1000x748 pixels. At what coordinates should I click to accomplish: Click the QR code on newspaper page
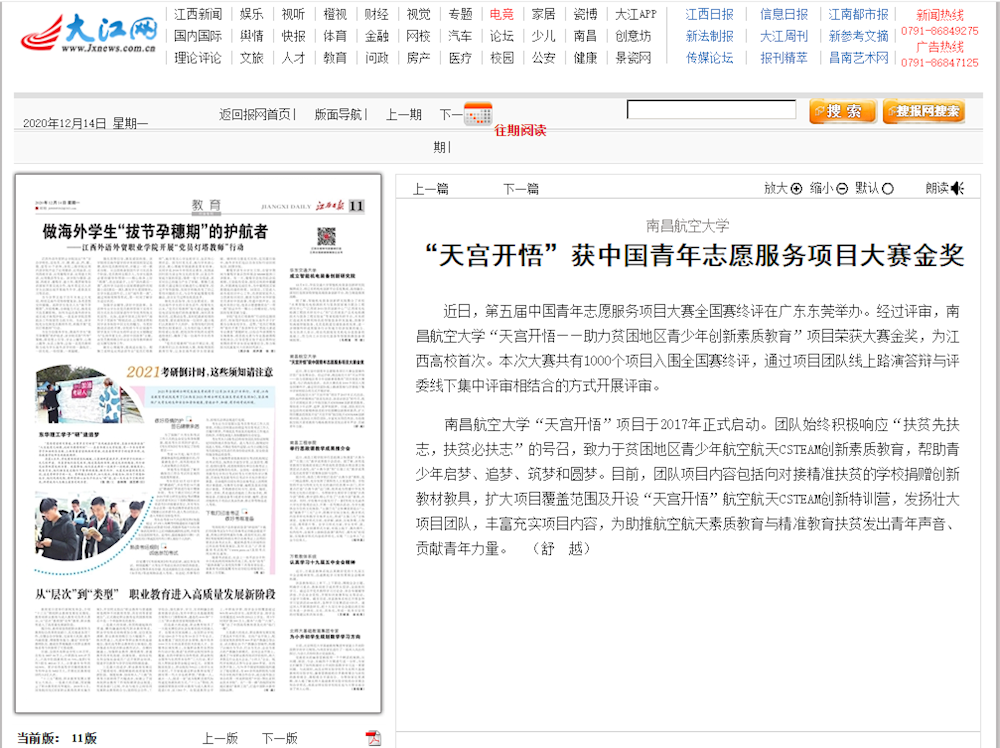tap(327, 236)
